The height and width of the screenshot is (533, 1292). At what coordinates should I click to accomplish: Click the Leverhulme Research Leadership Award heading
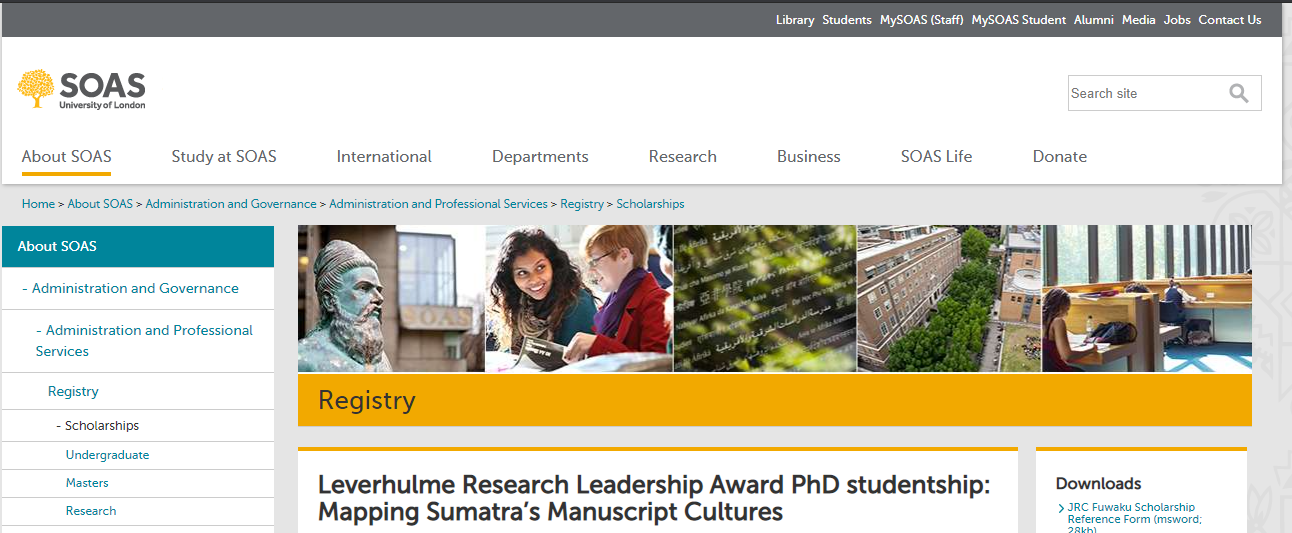pos(654,498)
